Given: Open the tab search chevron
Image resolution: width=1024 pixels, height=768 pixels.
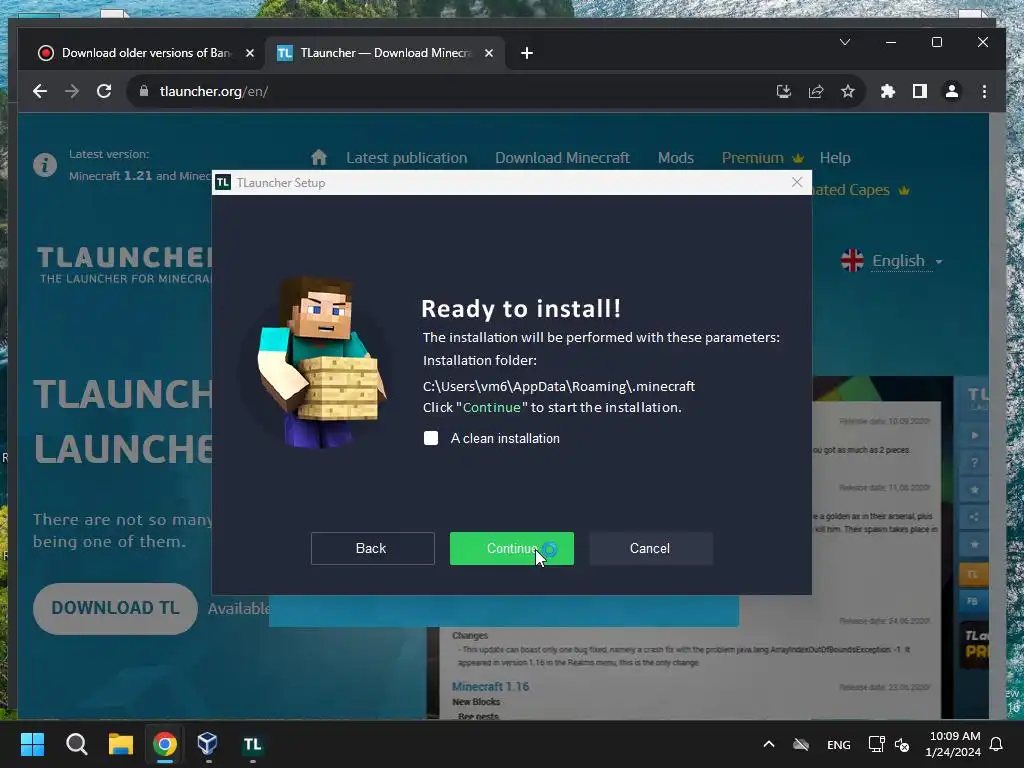Looking at the screenshot, I should [844, 42].
